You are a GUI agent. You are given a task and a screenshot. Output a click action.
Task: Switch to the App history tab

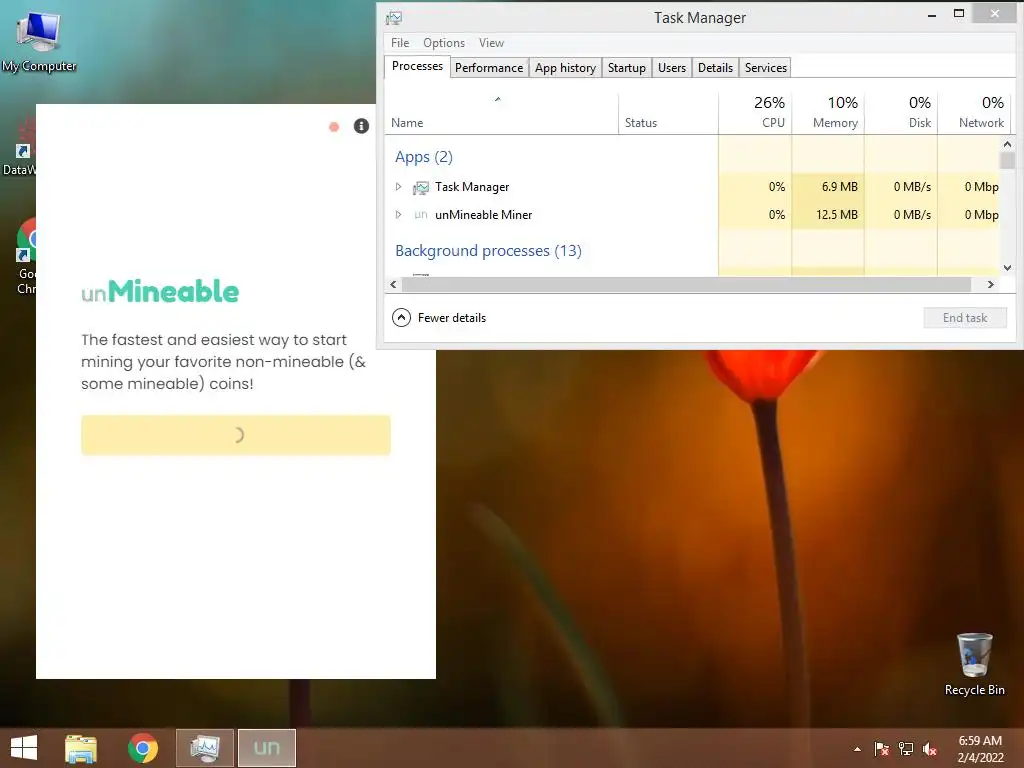coord(566,68)
